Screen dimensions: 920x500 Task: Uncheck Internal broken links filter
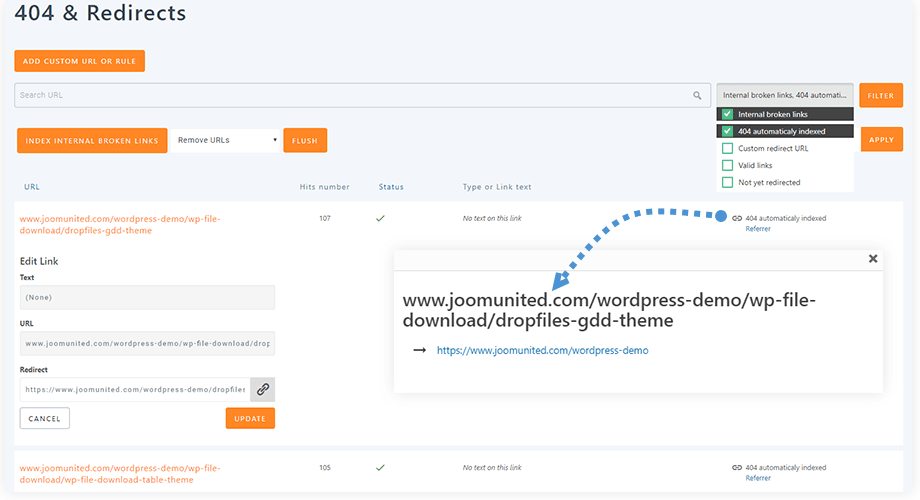728,114
